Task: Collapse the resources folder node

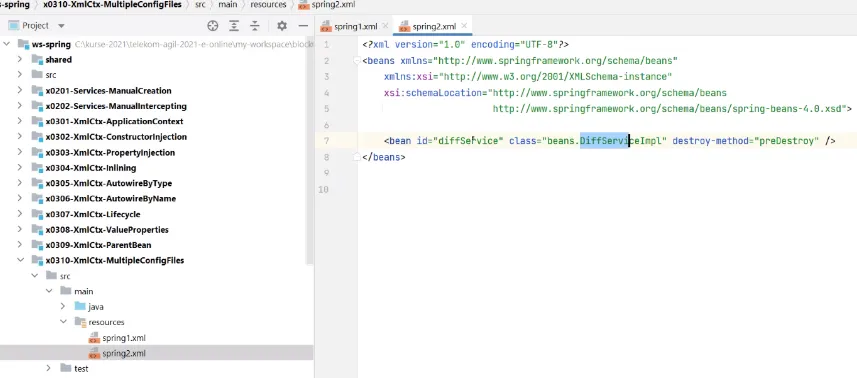Action: [x=62, y=322]
